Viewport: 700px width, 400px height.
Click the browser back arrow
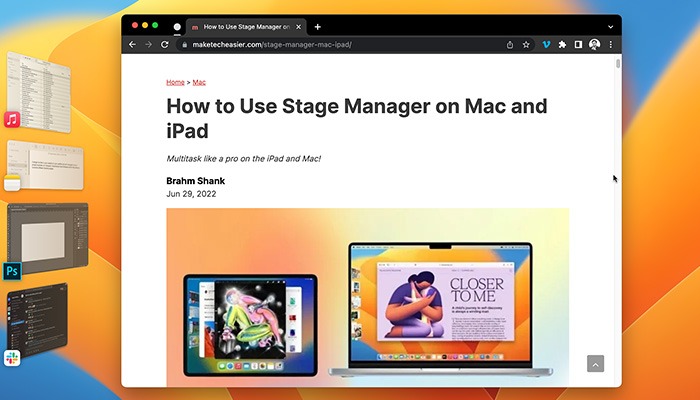tap(132, 45)
